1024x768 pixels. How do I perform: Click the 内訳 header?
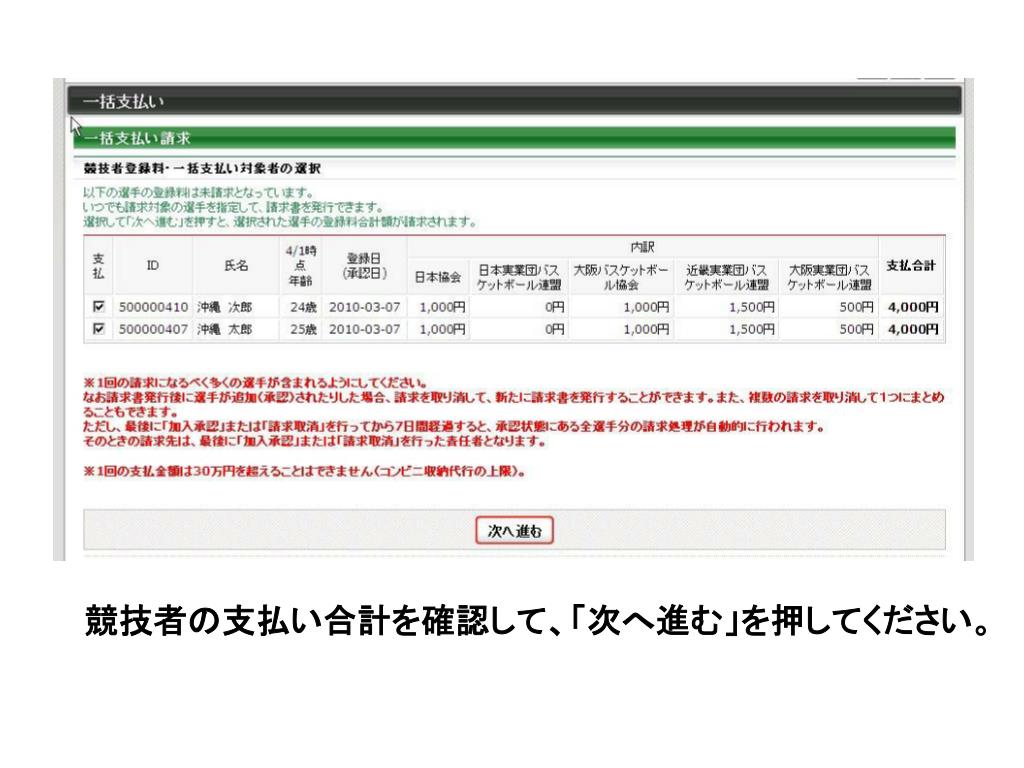pos(643,248)
